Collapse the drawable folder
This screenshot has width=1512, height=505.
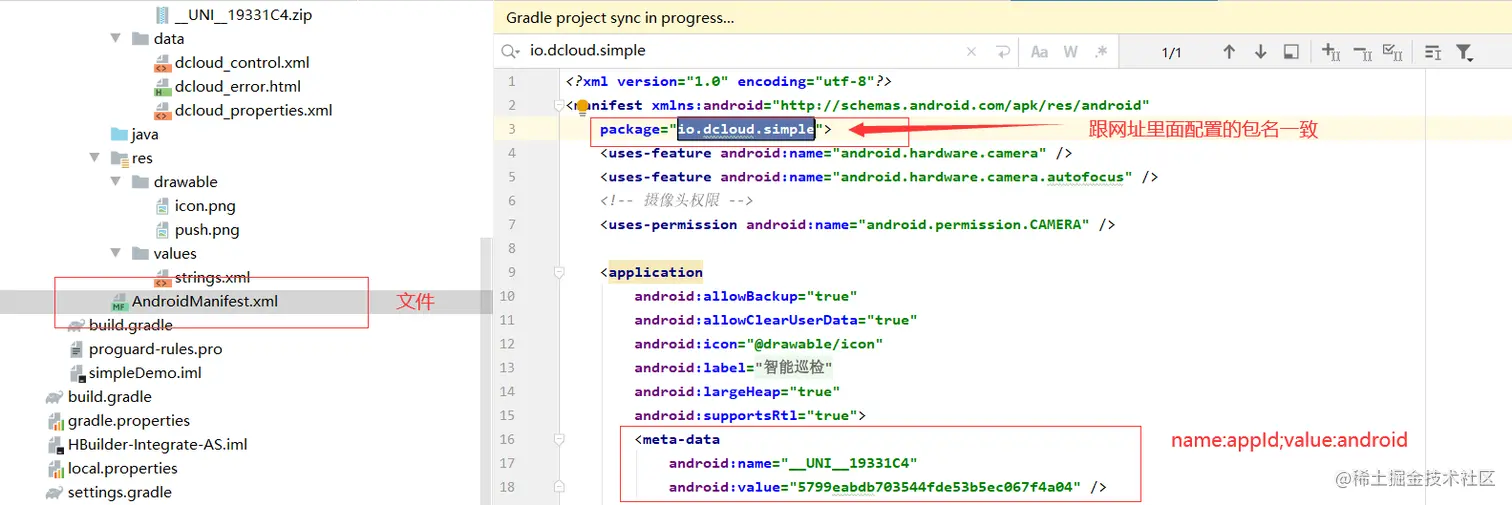(x=117, y=182)
